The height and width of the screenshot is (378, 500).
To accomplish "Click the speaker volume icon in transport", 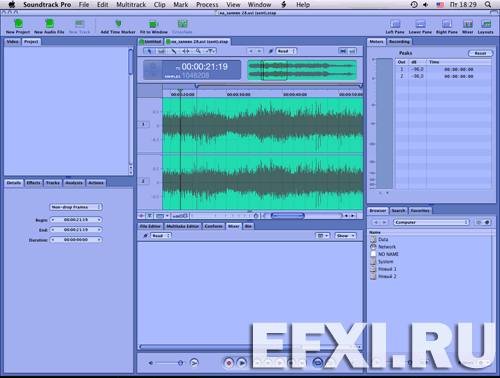I will click(x=151, y=363).
